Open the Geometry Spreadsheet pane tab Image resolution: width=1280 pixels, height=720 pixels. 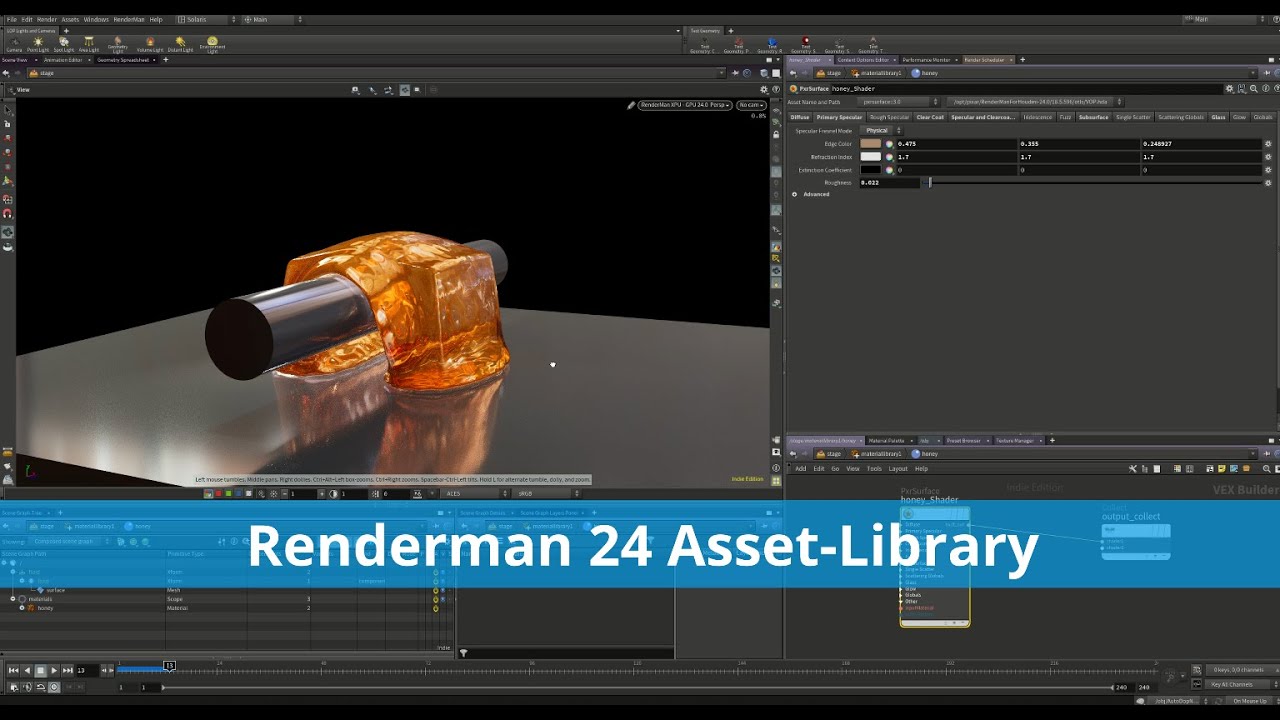(x=123, y=60)
